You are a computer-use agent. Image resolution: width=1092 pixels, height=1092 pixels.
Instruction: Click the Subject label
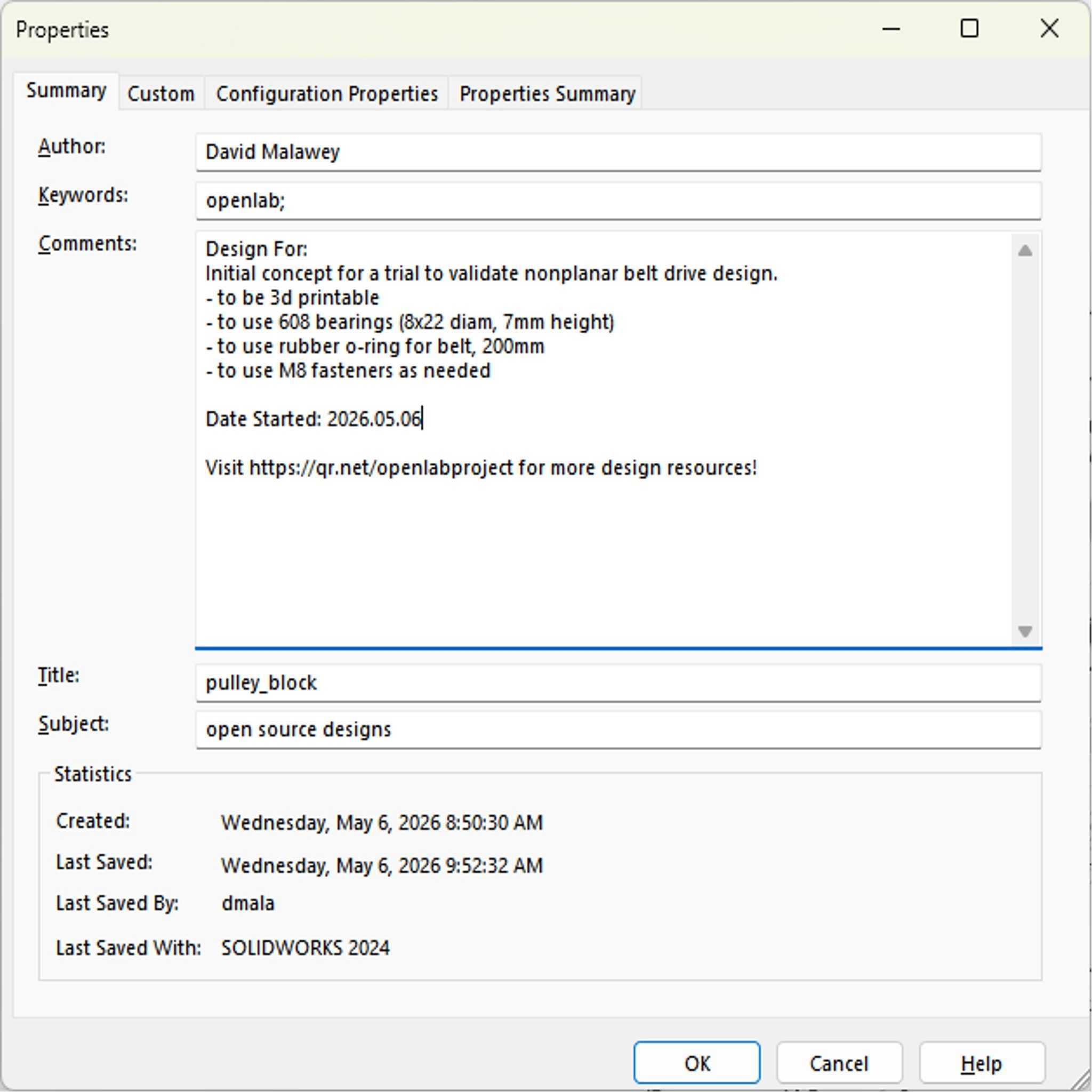pyautogui.click(x=74, y=724)
